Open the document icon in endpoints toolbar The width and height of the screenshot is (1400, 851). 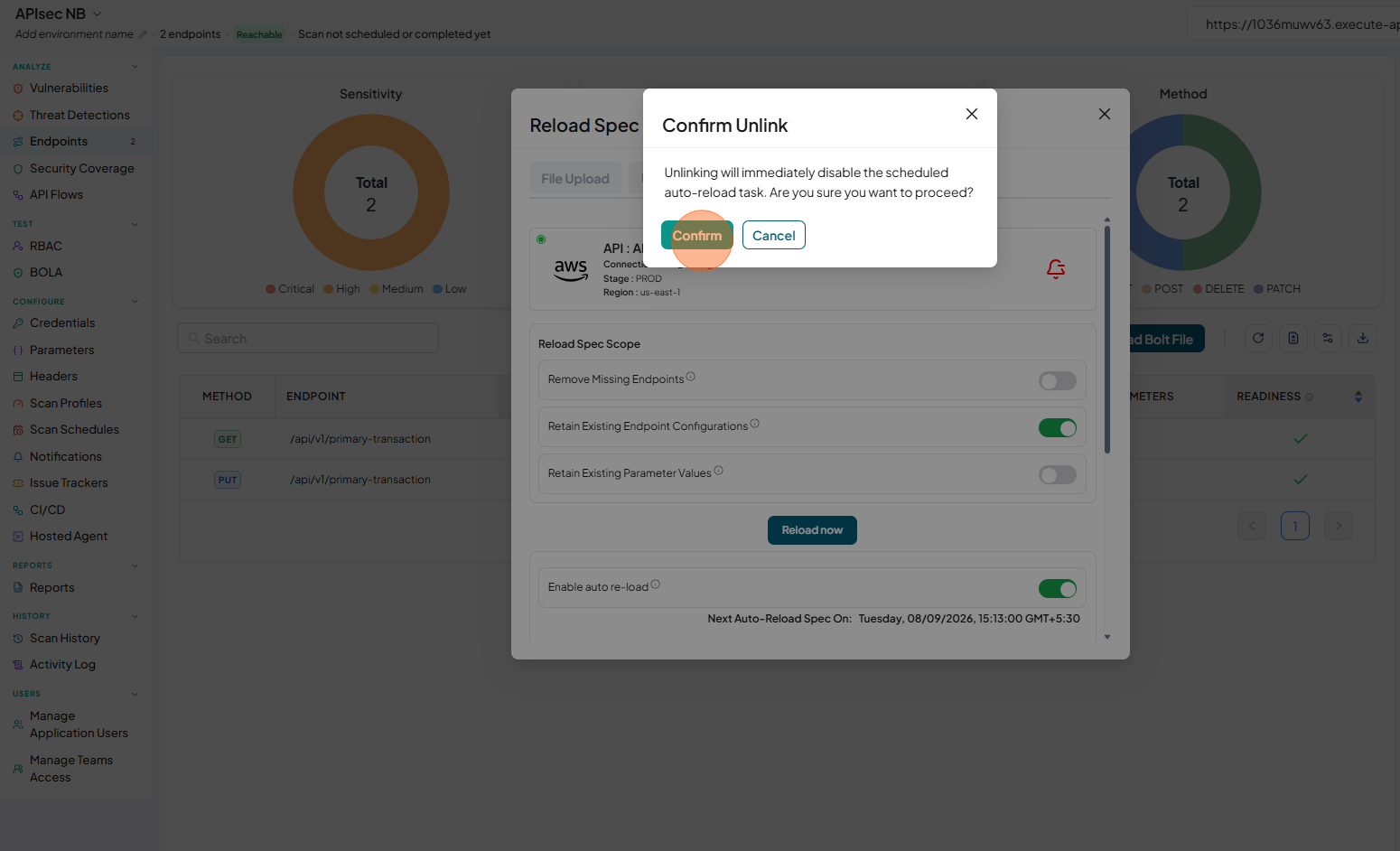pos(1293,338)
